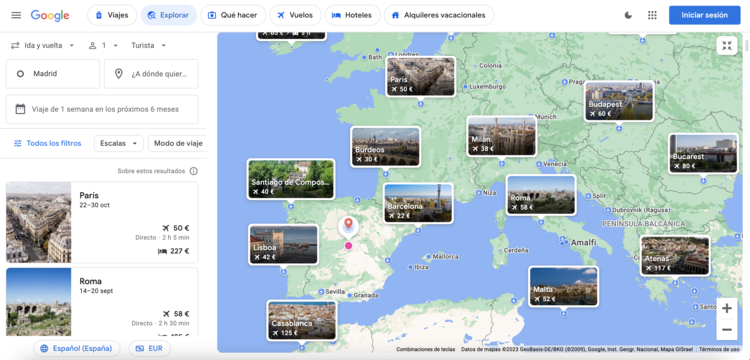The height and width of the screenshot is (360, 750).
Task: Select Atenas map card 117 €
Action: coord(675,256)
